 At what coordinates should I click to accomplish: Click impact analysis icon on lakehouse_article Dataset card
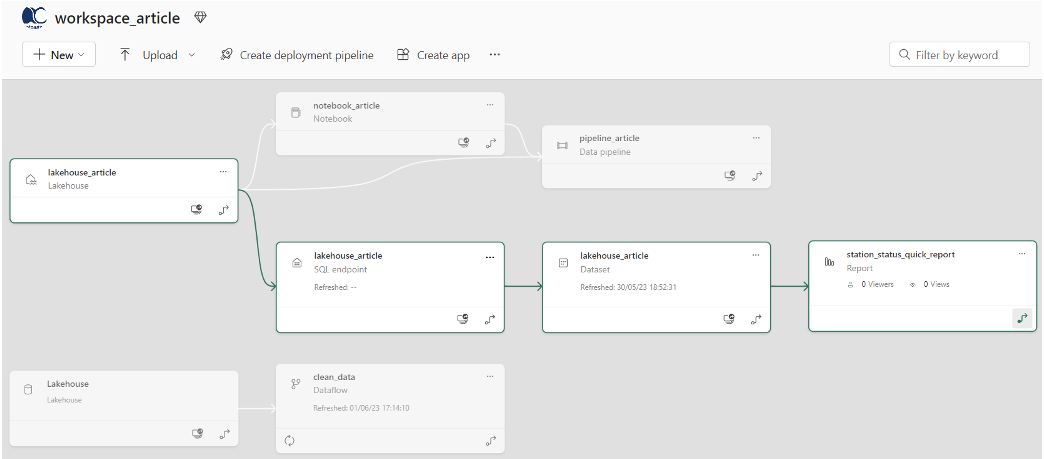pos(730,319)
